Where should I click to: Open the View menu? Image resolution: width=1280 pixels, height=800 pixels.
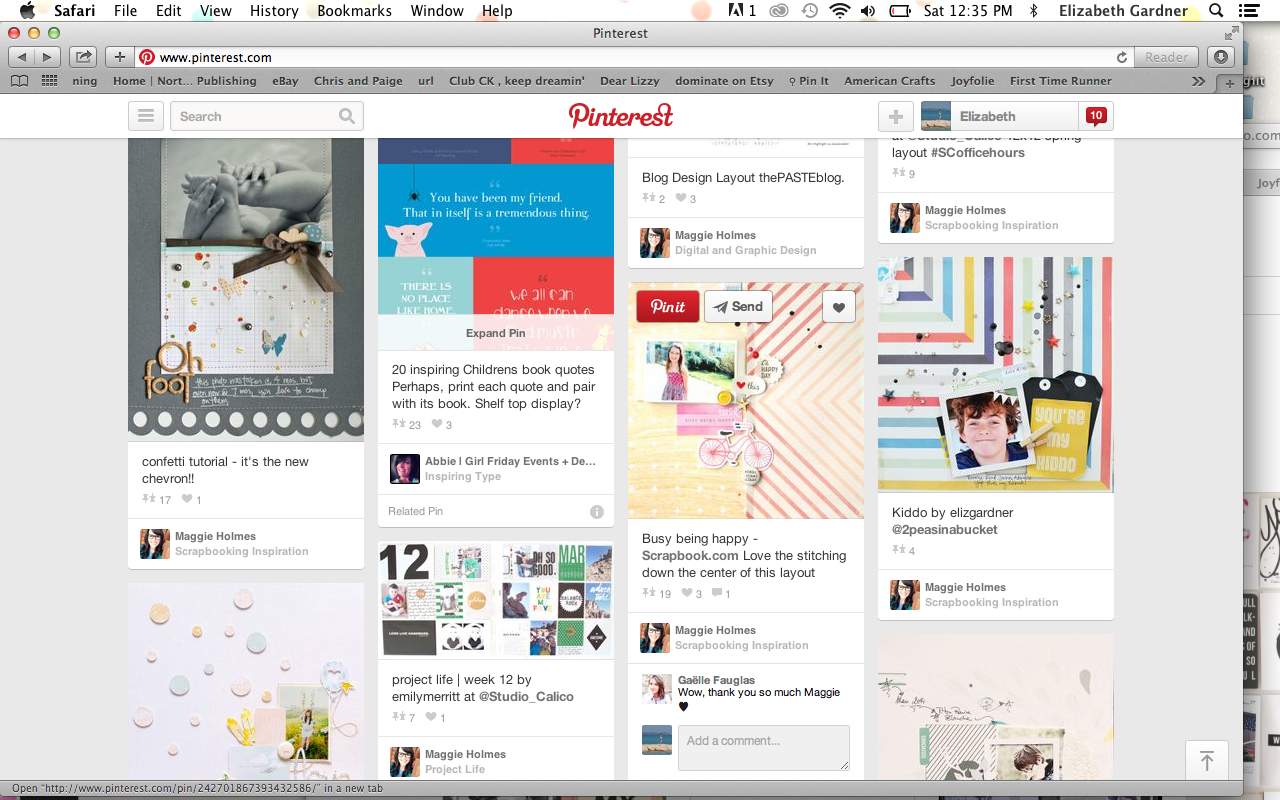pos(215,11)
